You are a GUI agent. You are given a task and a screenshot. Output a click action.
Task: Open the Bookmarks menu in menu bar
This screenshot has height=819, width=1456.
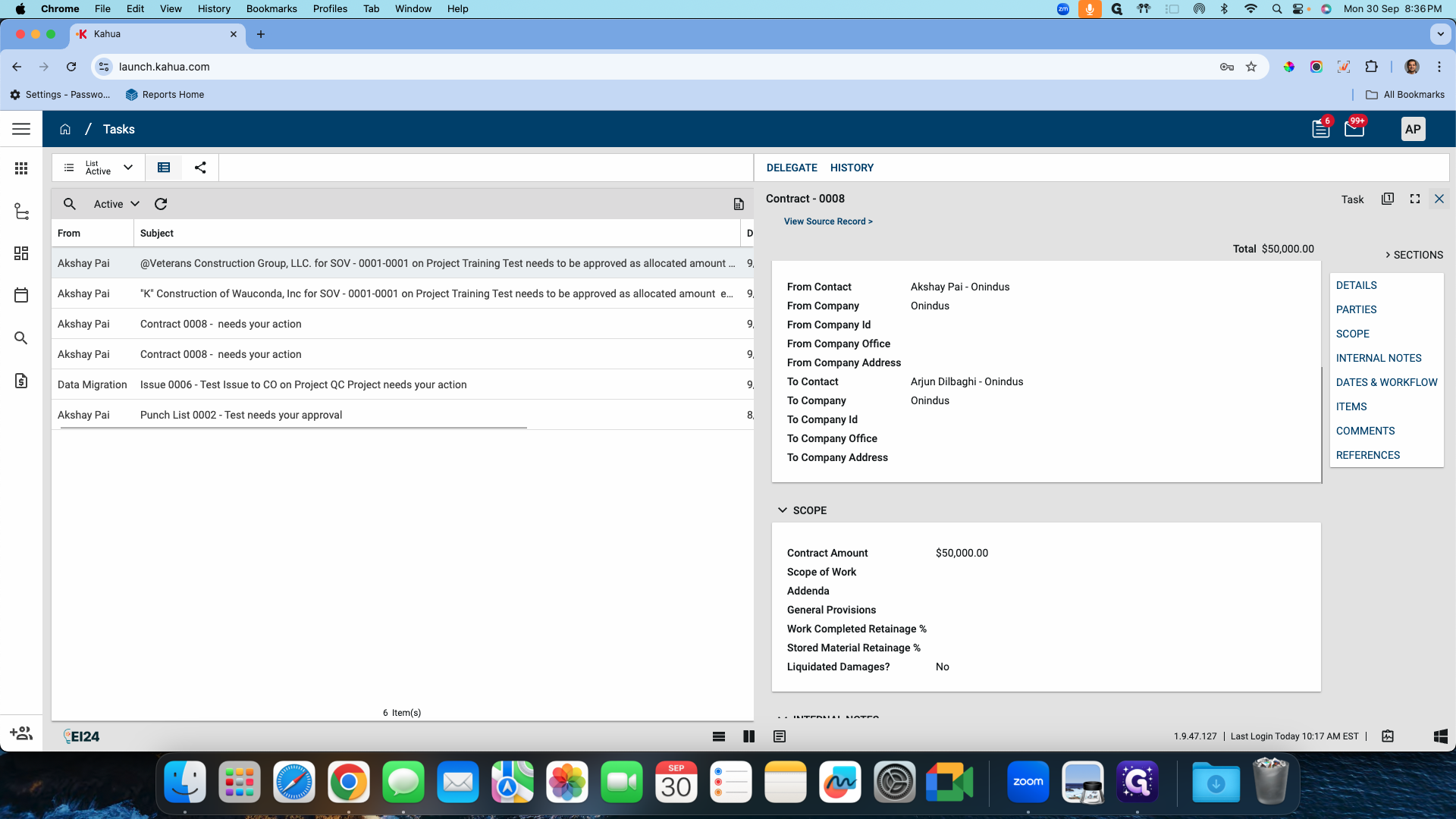[x=271, y=8]
